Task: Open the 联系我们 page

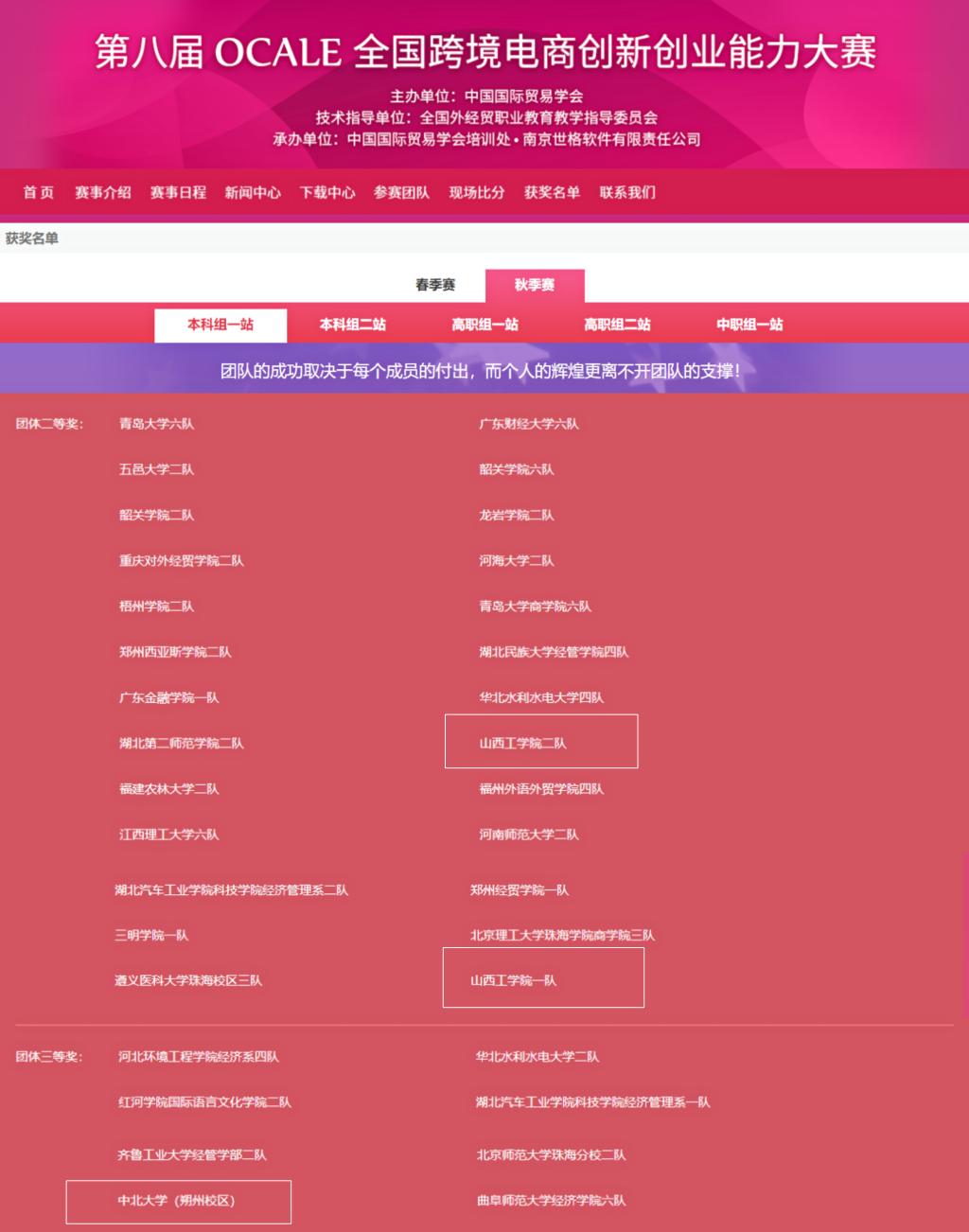Action: tap(627, 192)
